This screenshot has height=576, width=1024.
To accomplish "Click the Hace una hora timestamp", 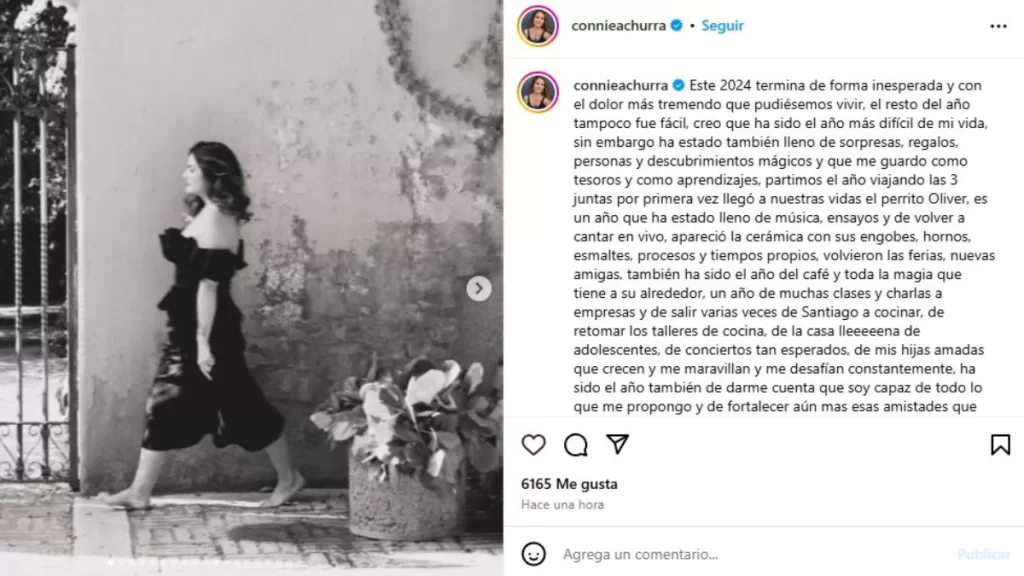I will click(x=562, y=504).
